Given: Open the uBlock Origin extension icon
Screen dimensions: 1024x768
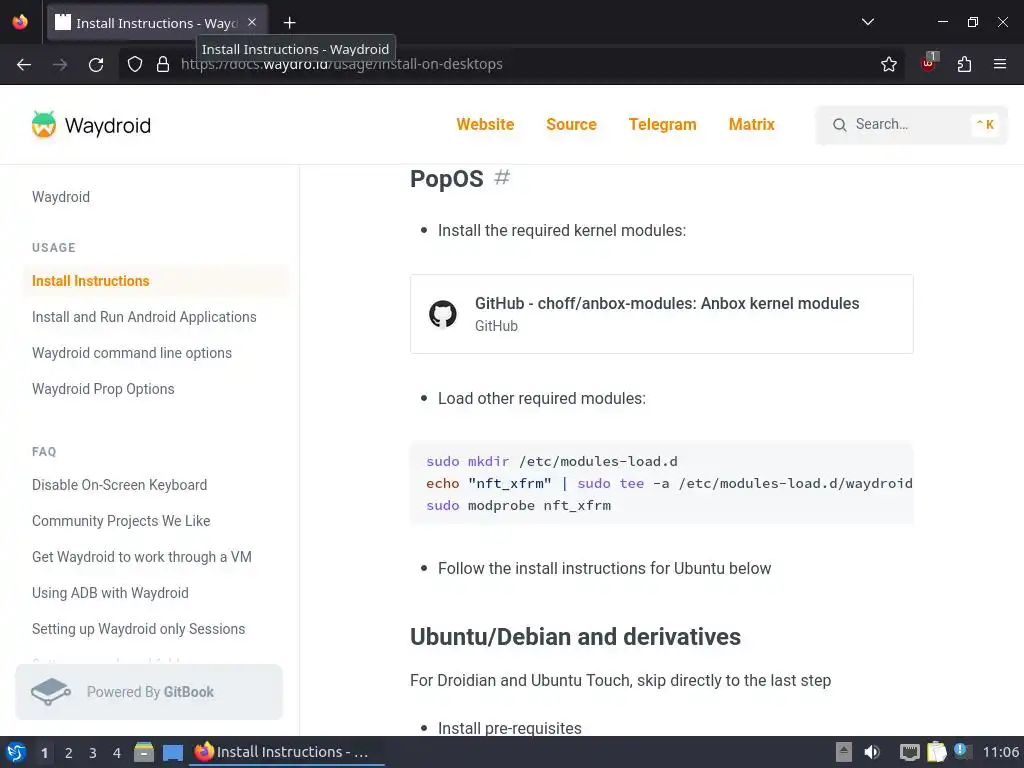Looking at the screenshot, I should click(928, 63).
